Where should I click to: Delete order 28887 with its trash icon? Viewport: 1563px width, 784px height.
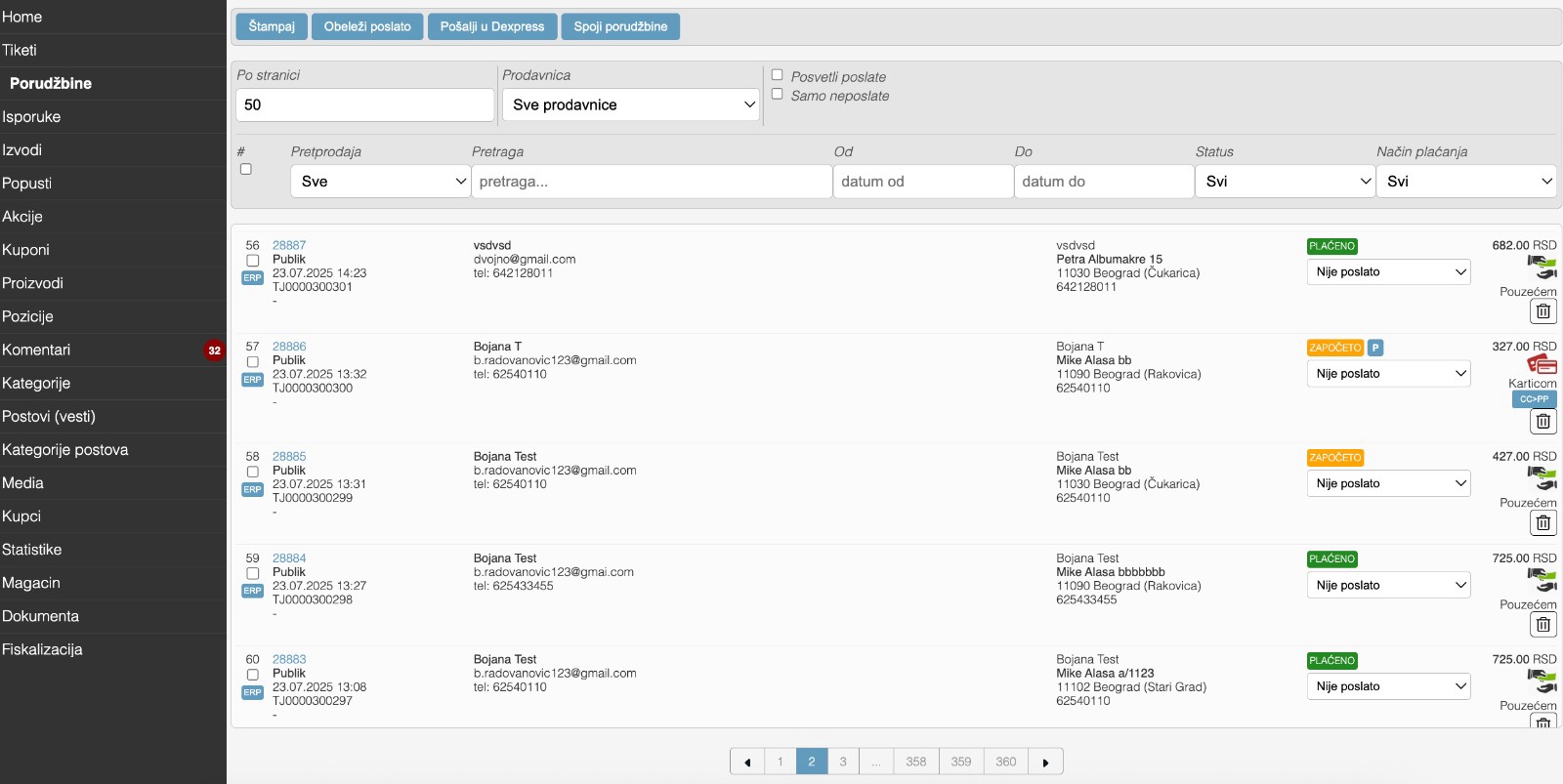pyautogui.click(x=1542, y=311)
